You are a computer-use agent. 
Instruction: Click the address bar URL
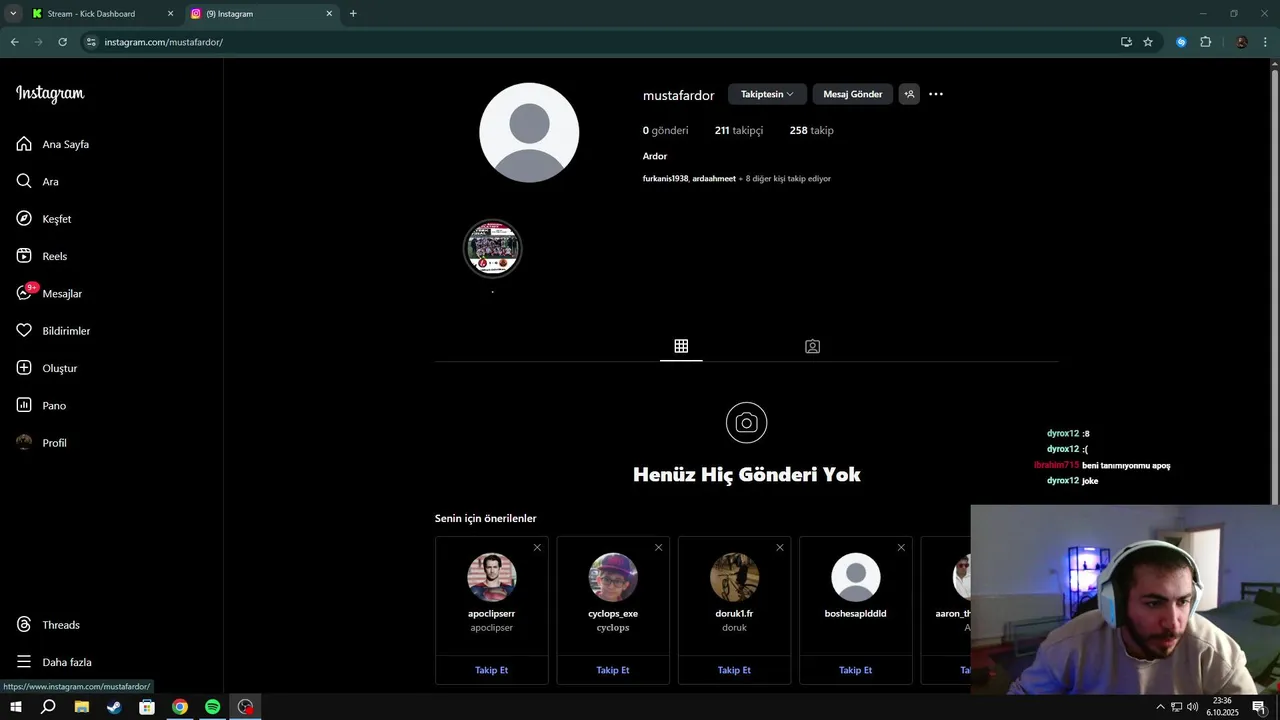point(163,42)
